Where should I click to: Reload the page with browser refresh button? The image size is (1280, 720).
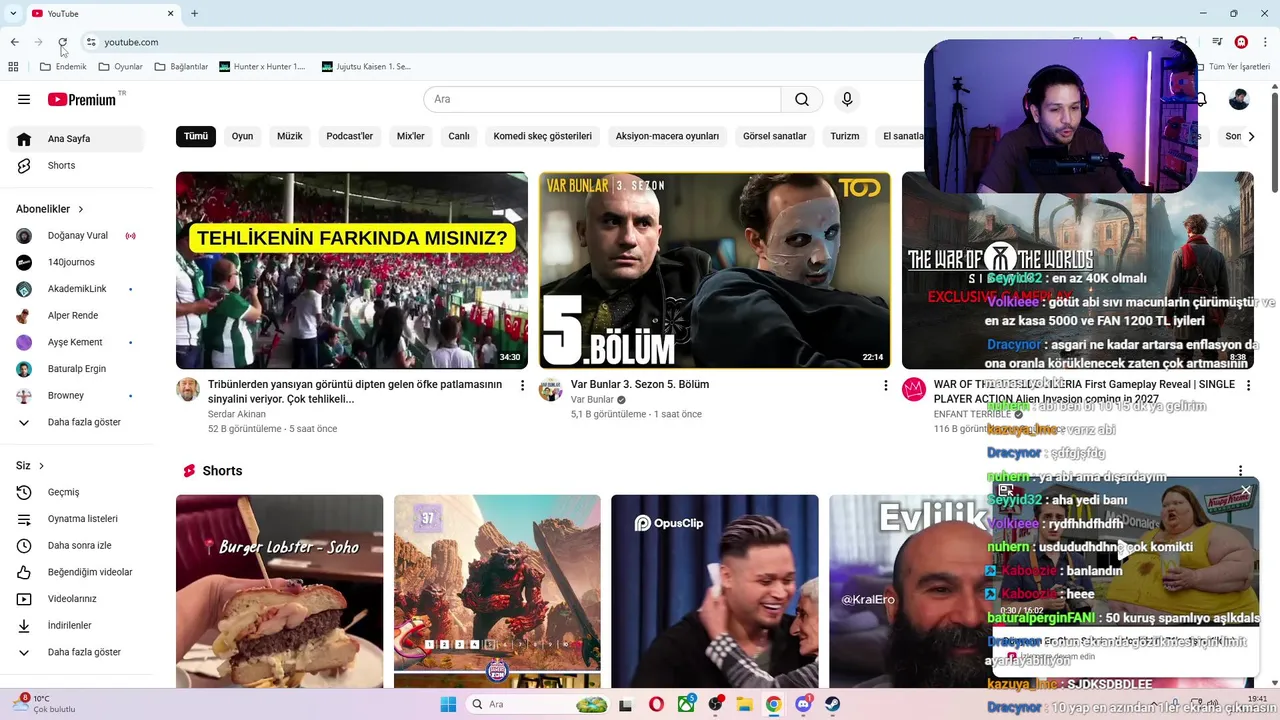(x=62, y=42)
